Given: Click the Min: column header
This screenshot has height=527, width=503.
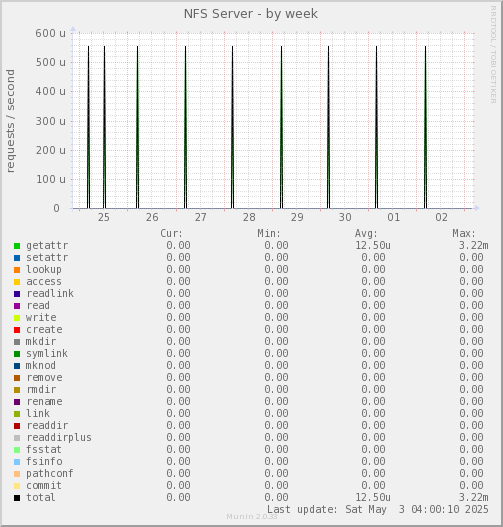Looking at the screenshot, I should (269, 234).
